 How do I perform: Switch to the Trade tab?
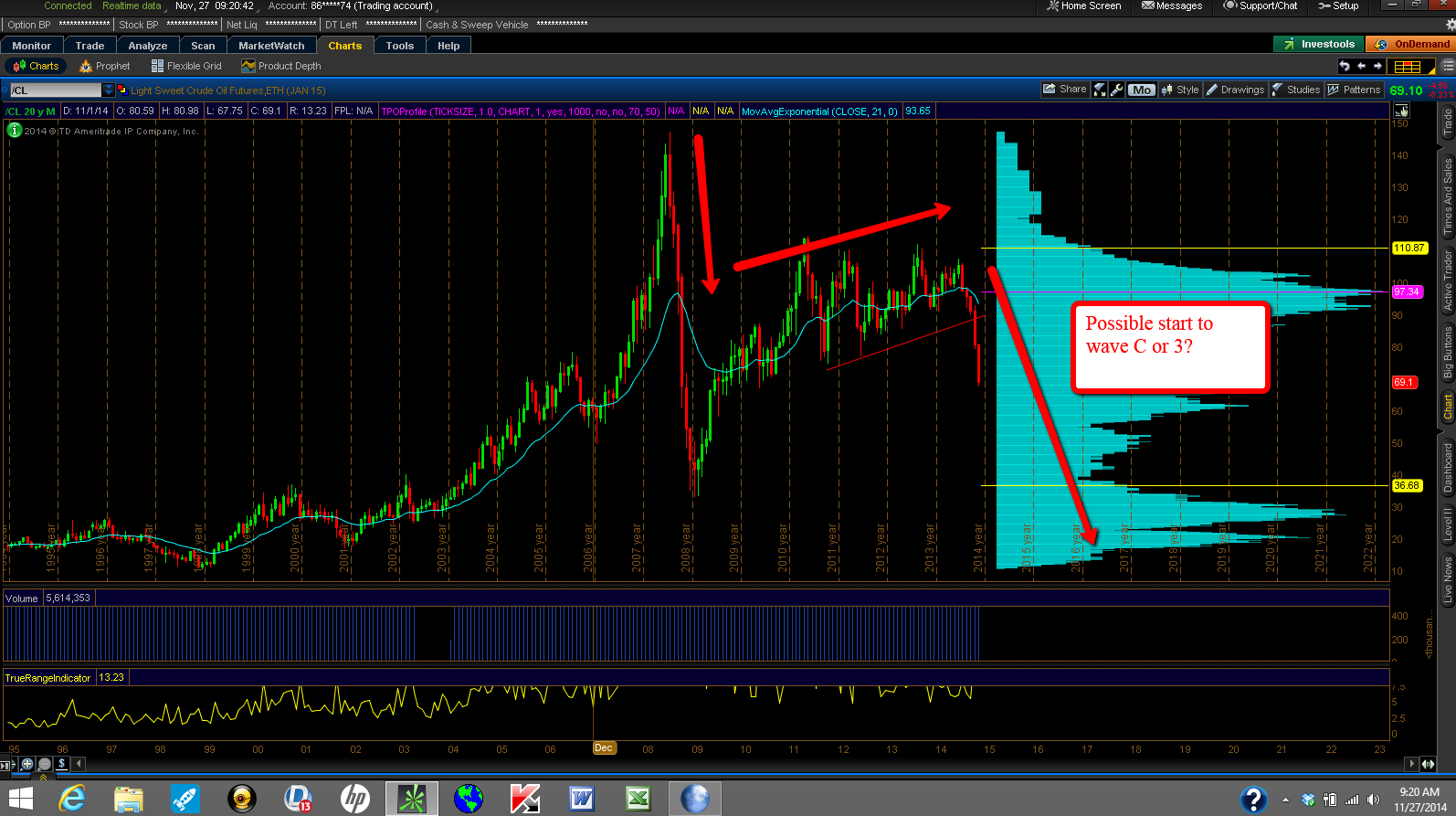click(x=90, y=46)
